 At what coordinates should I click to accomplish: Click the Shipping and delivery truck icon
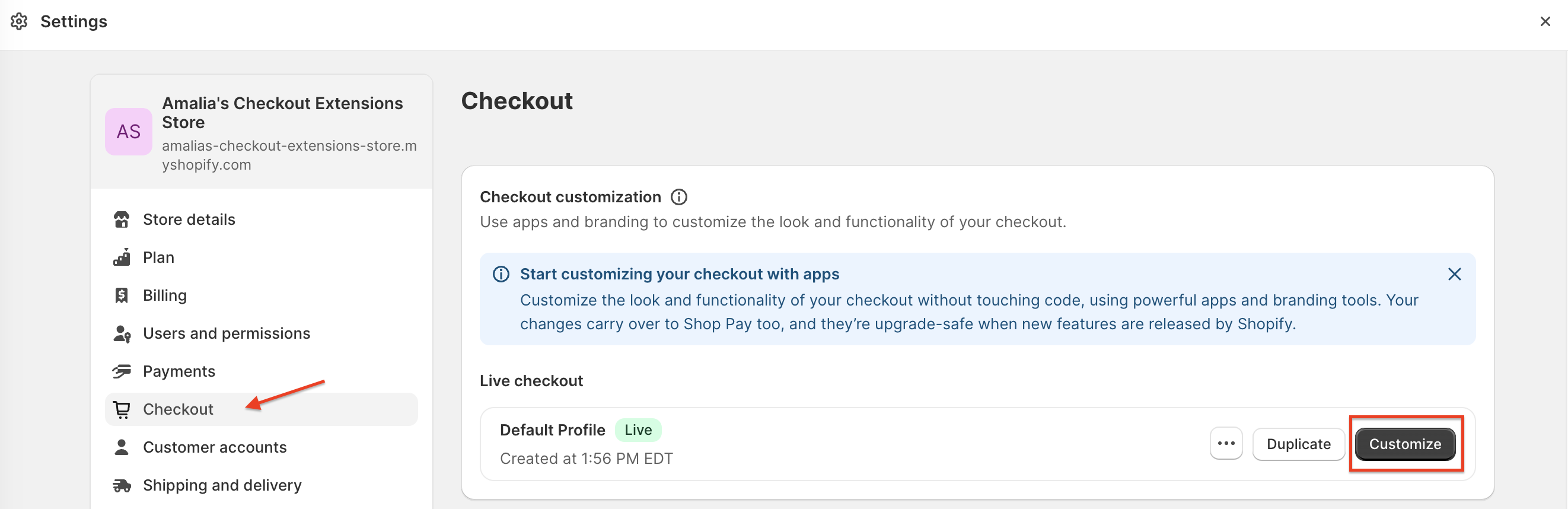tap(122, 485)
